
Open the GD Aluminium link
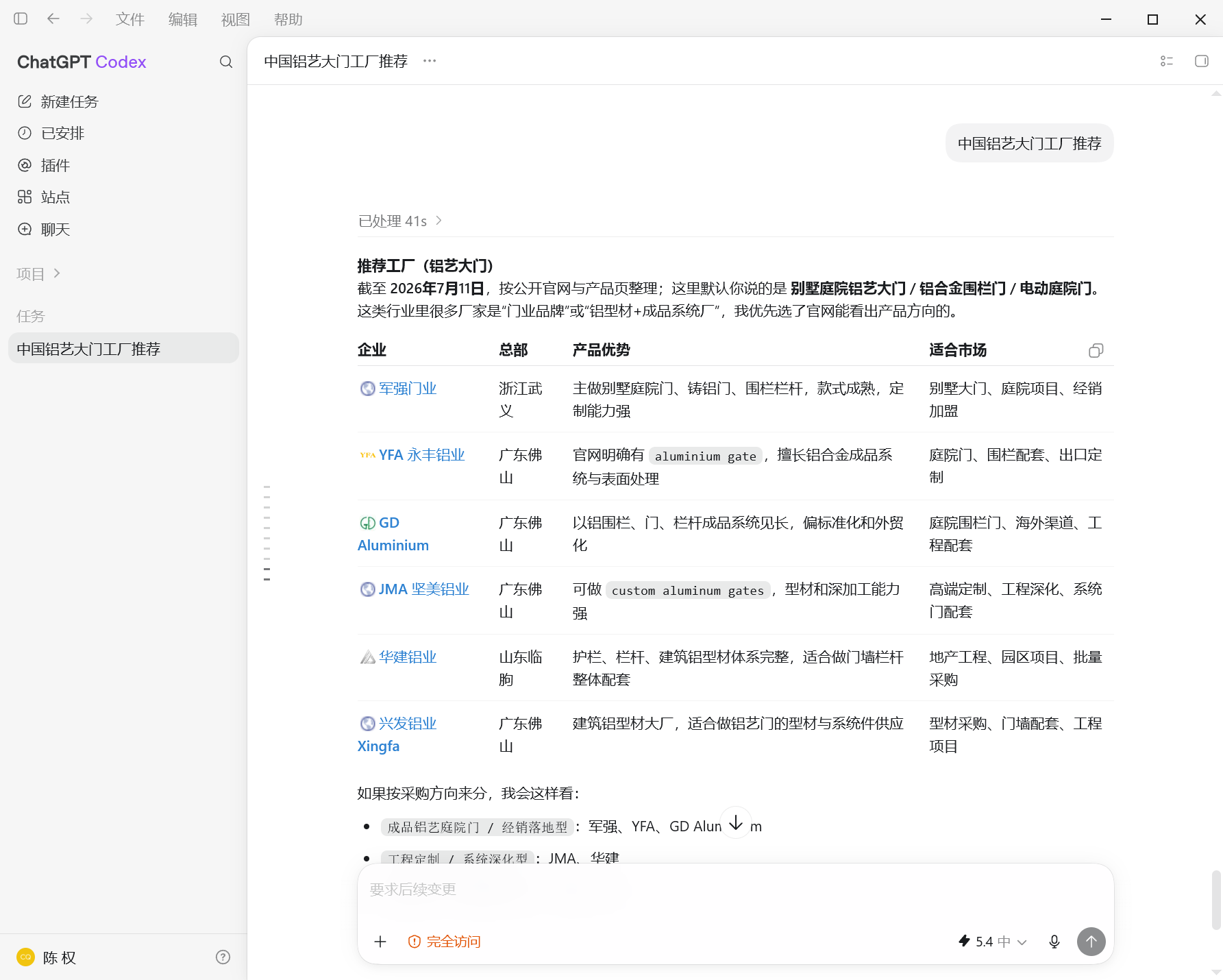393,534
